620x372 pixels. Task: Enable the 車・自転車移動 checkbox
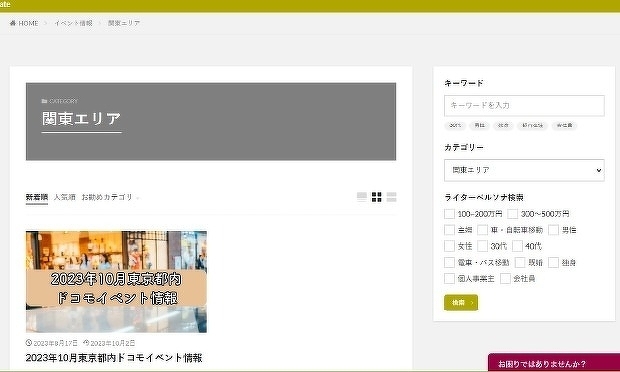tap(482, 230)
